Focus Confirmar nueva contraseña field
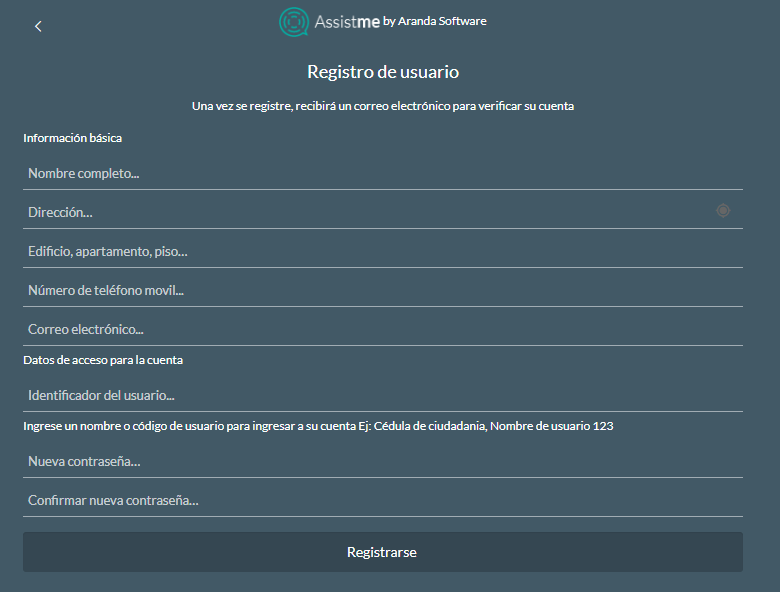Image resolution: width=780 pixels, height=592 pixels. [x=383, y=500]
